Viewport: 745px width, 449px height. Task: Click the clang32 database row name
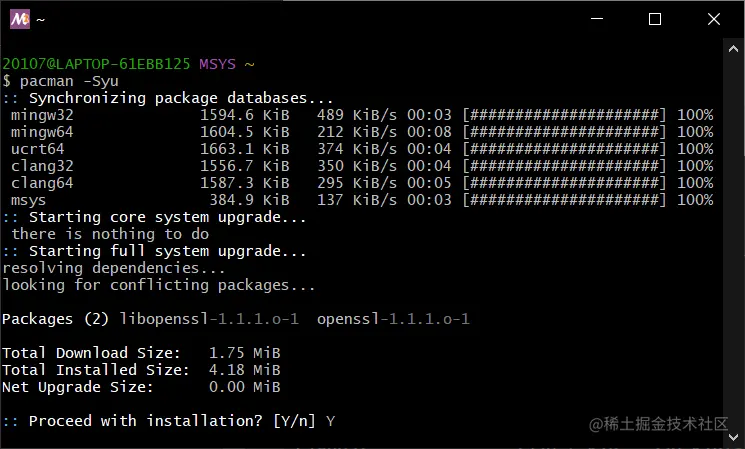point(42,166)
